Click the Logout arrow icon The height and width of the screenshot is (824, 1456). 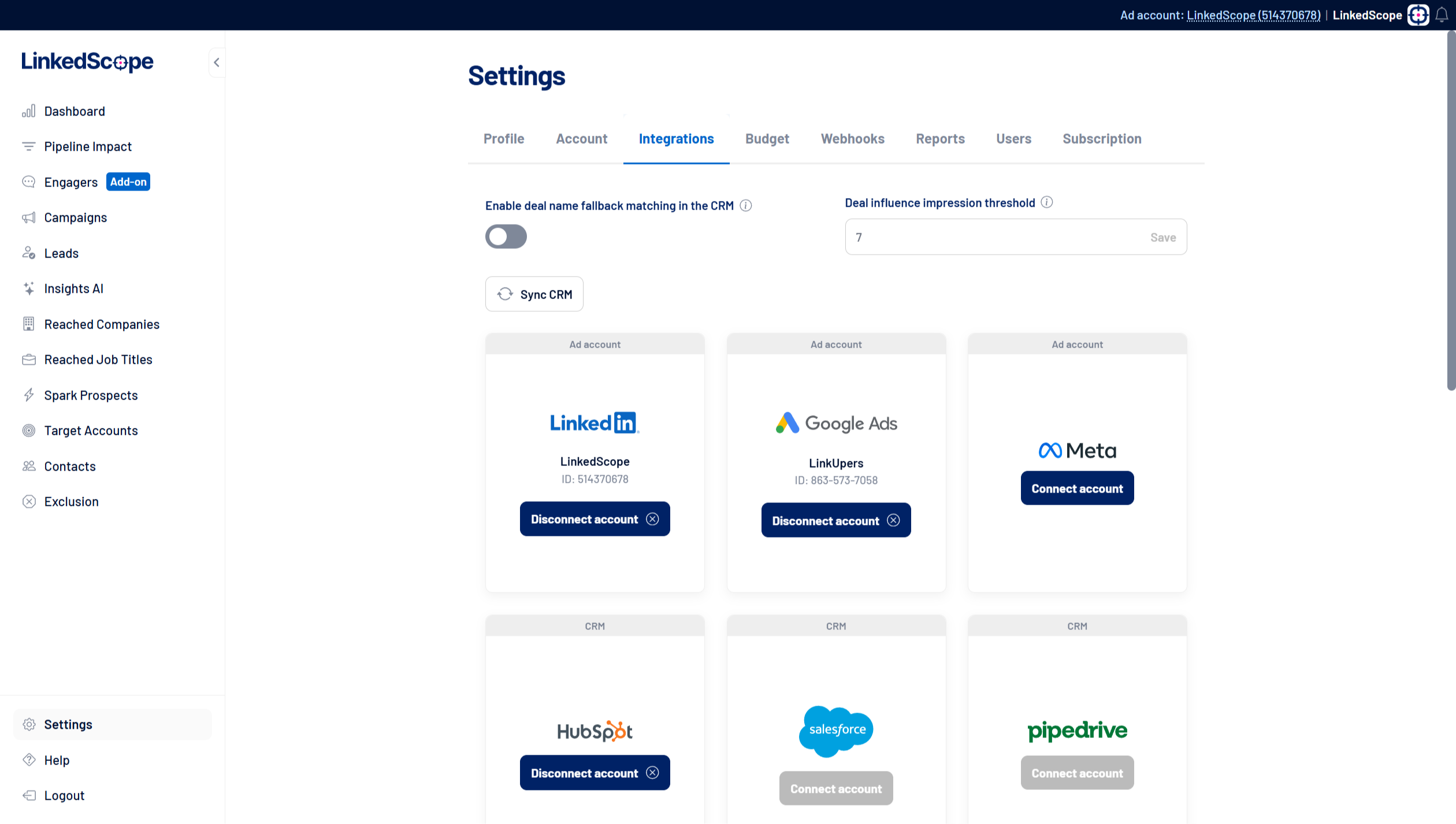click(29, 795)
